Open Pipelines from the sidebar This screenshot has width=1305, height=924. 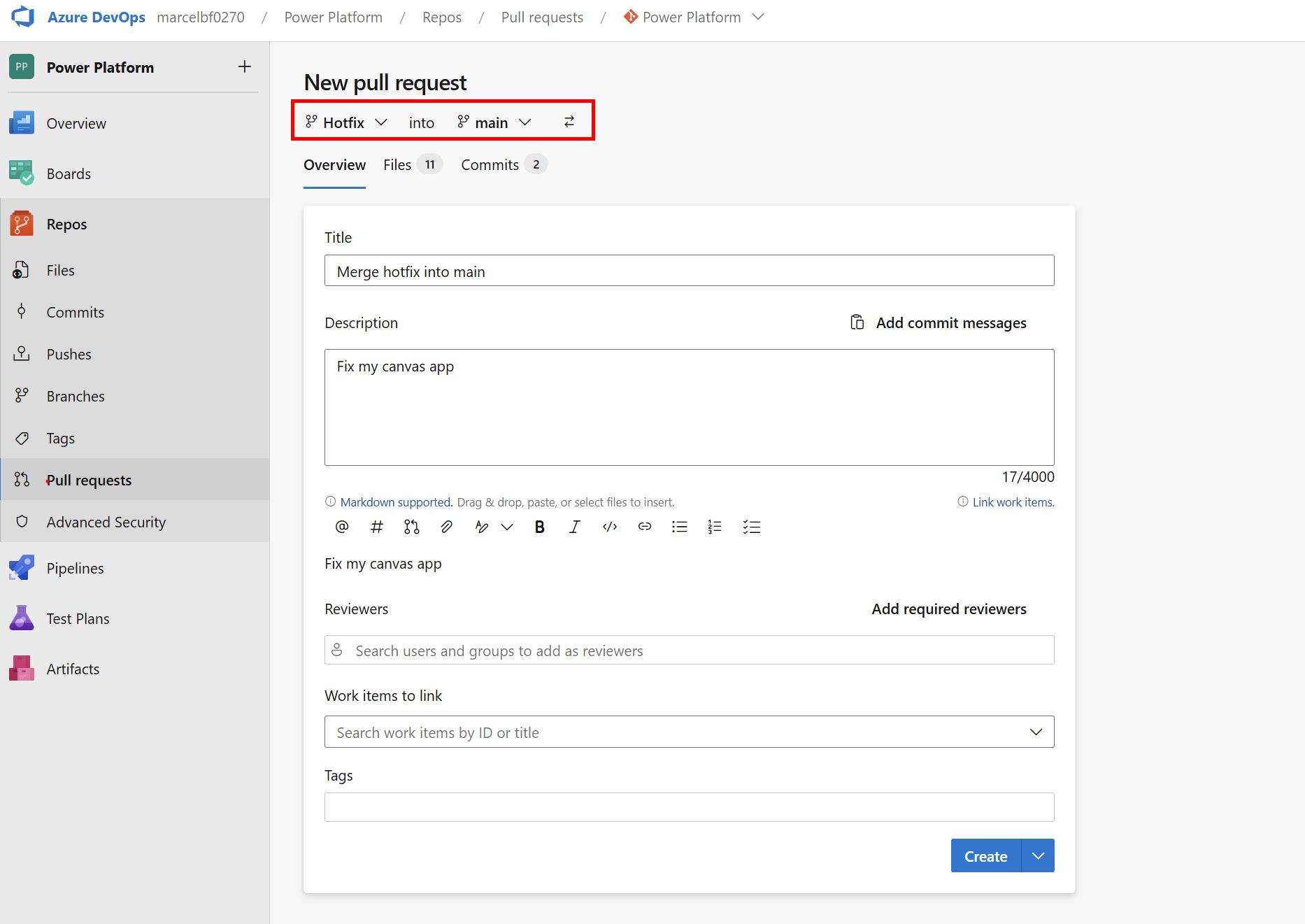click(75, 568)
